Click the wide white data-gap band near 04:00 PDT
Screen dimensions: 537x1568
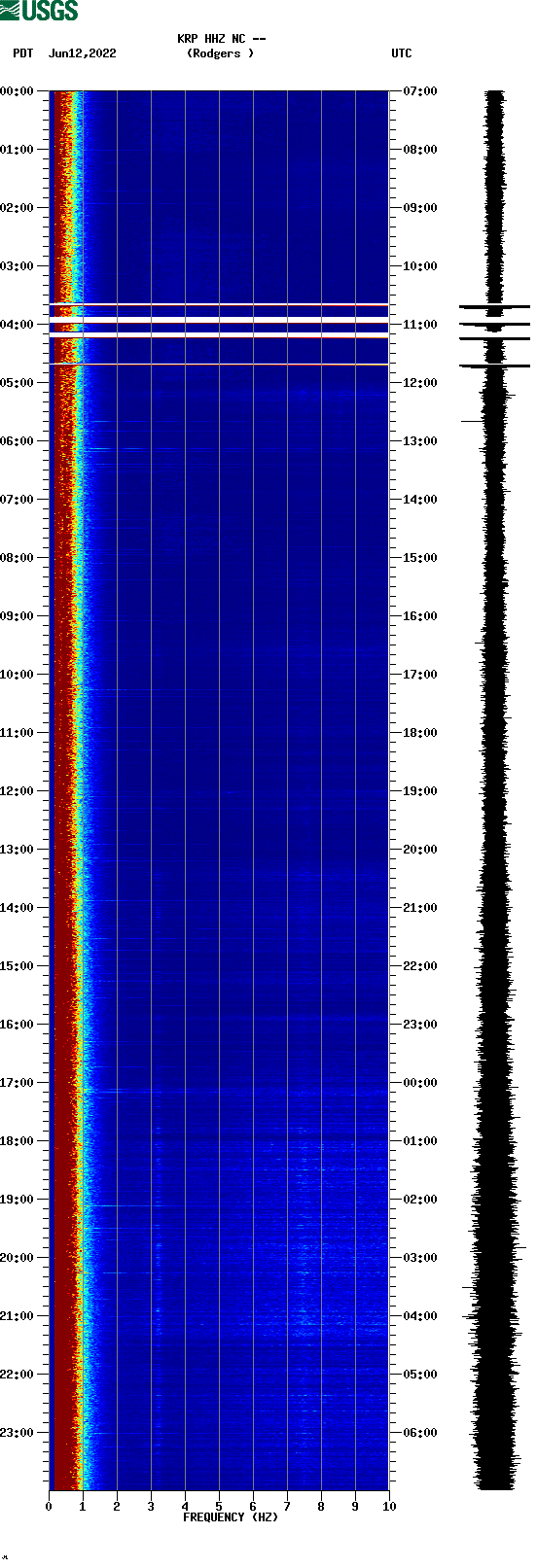click(219, 319)
